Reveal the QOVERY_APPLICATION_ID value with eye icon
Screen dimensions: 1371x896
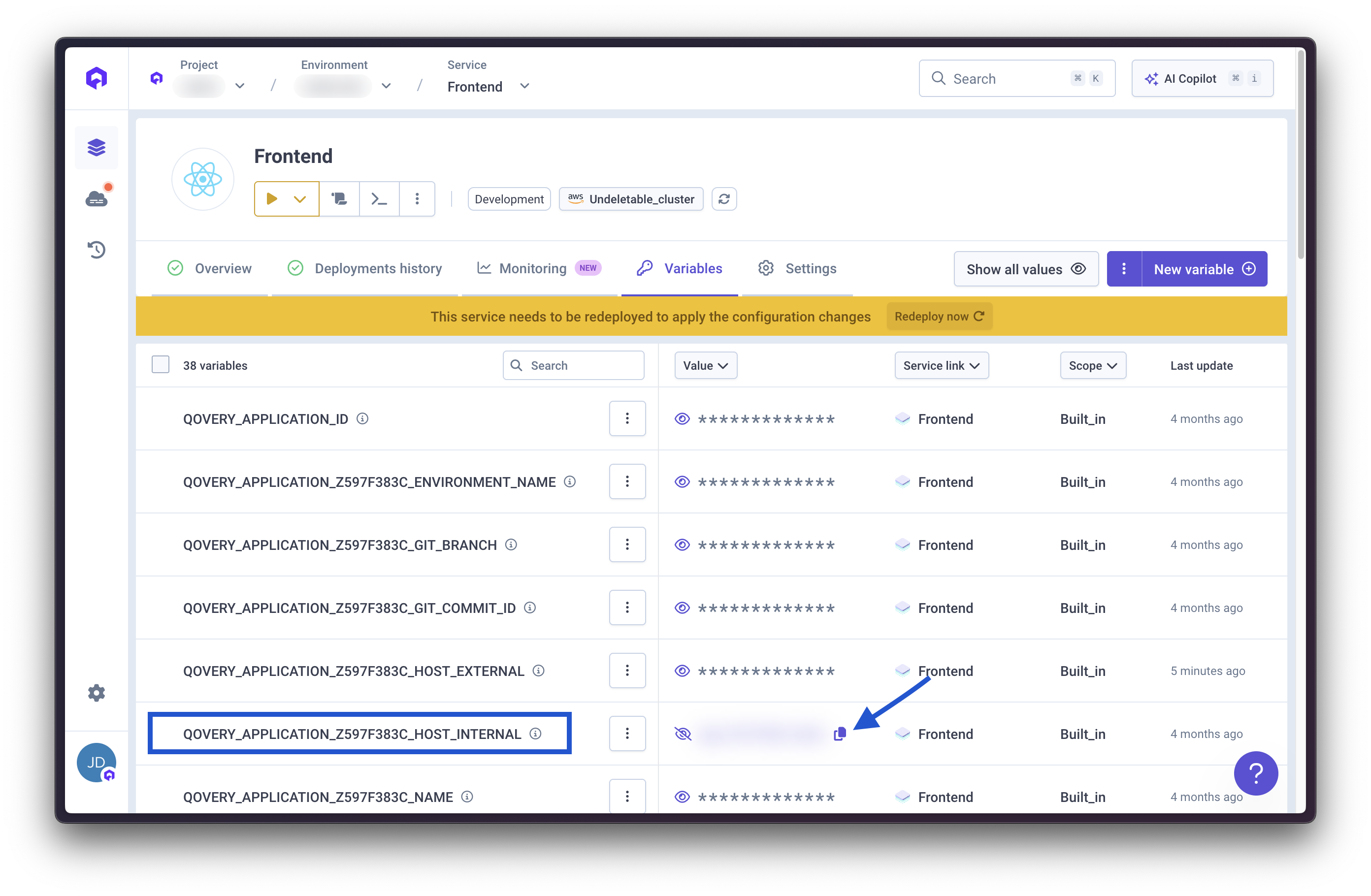tap(682, 419)
